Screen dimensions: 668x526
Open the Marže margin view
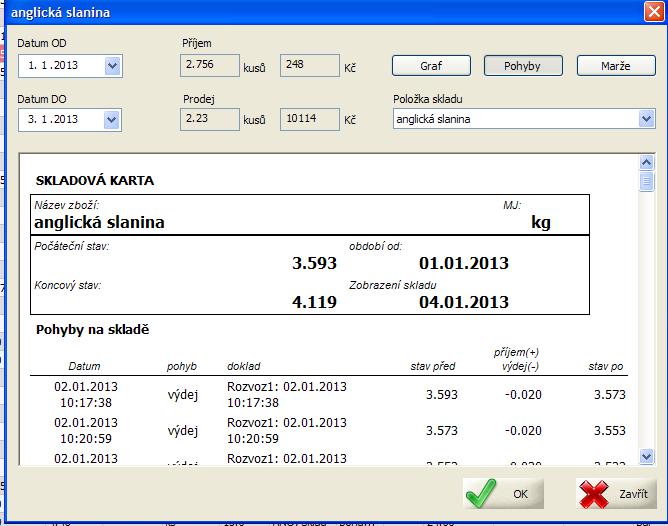tap(616, 66)
